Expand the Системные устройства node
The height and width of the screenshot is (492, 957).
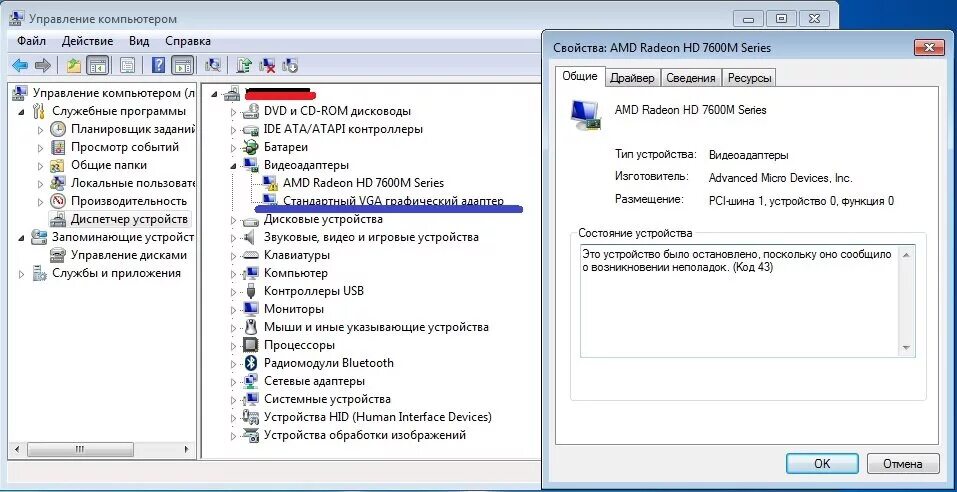pos(233,400)
